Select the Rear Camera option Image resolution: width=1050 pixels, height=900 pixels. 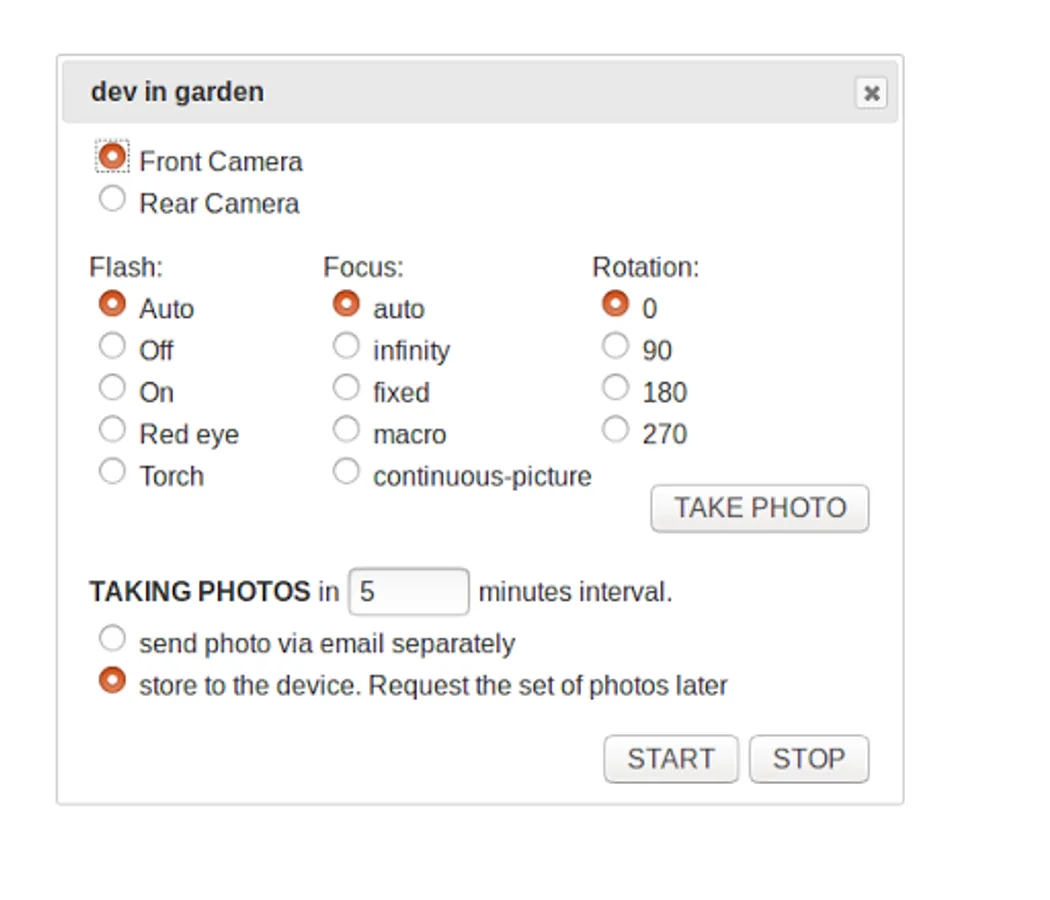coord(113,199)
